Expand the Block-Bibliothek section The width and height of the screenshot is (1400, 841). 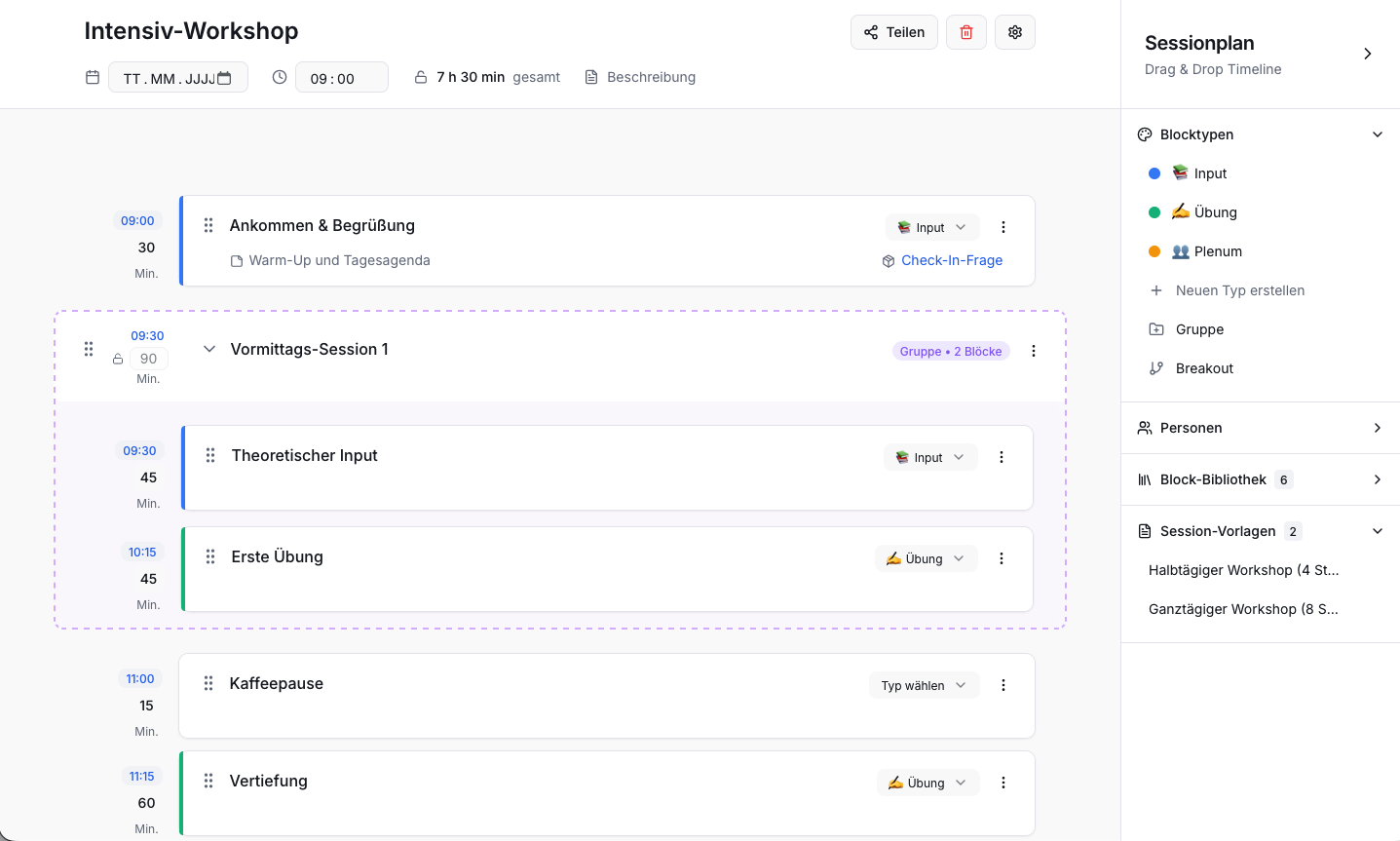click(x=1378, y=479)
